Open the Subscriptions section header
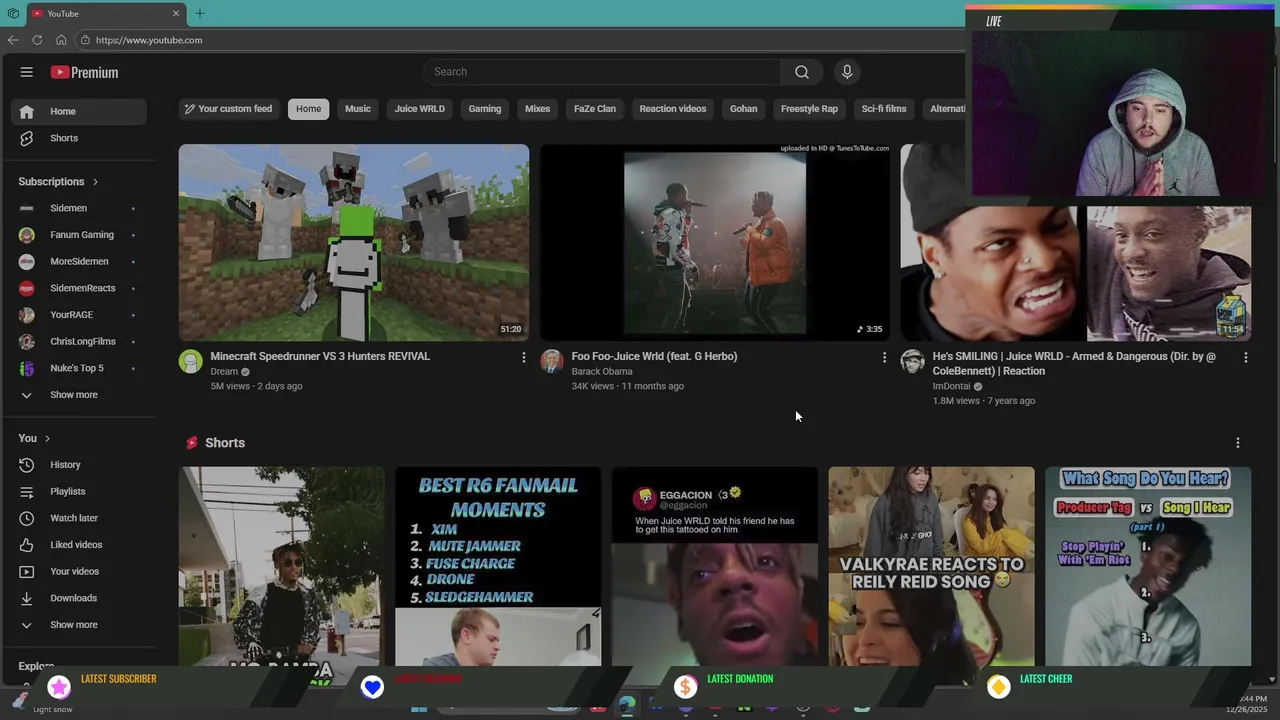 (58, 182)
